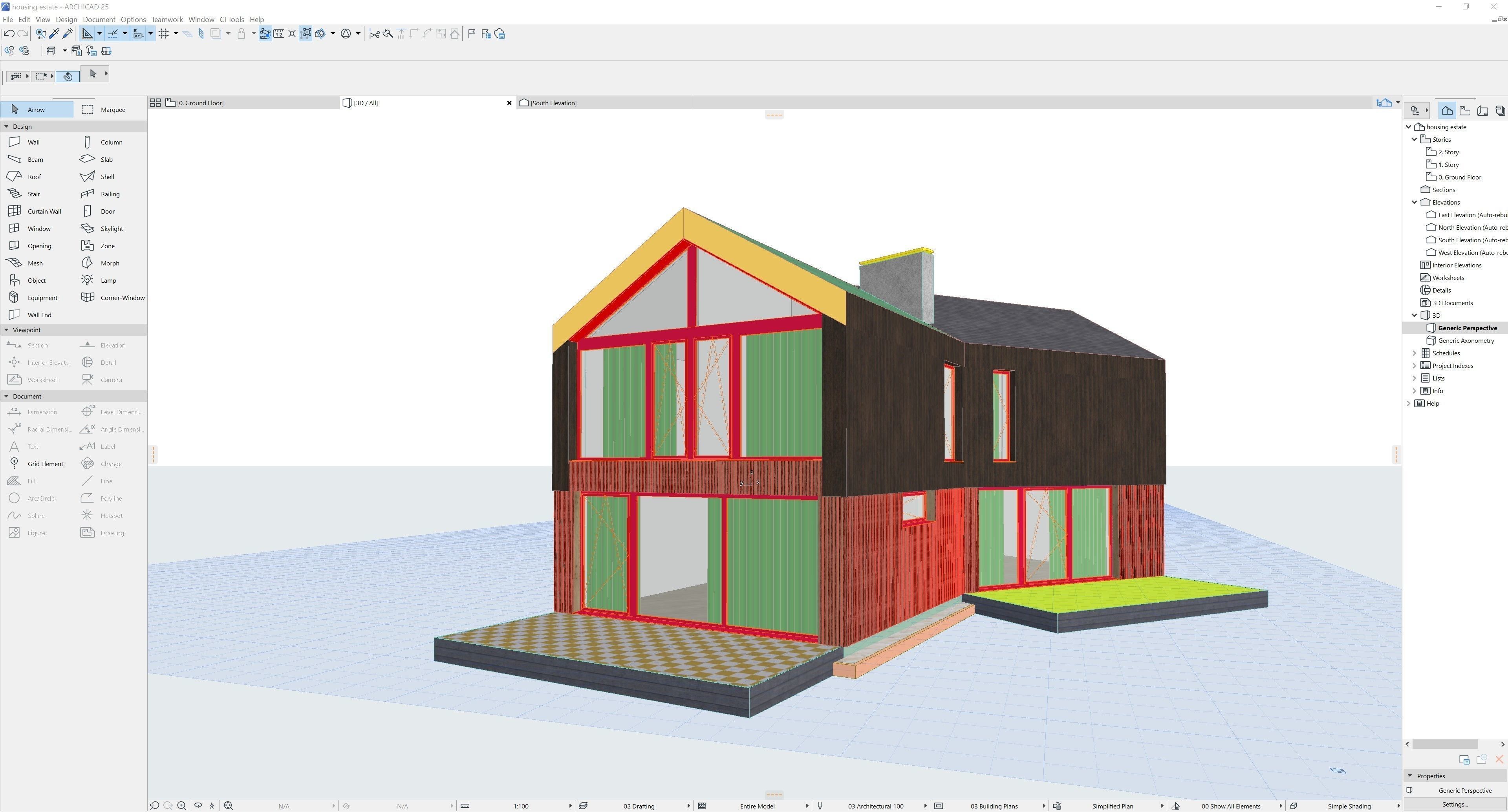This screenshot has width=1508, height=812.
Task: Toggle Project Map view in Navigator
Action: [x=1447, y=110]
